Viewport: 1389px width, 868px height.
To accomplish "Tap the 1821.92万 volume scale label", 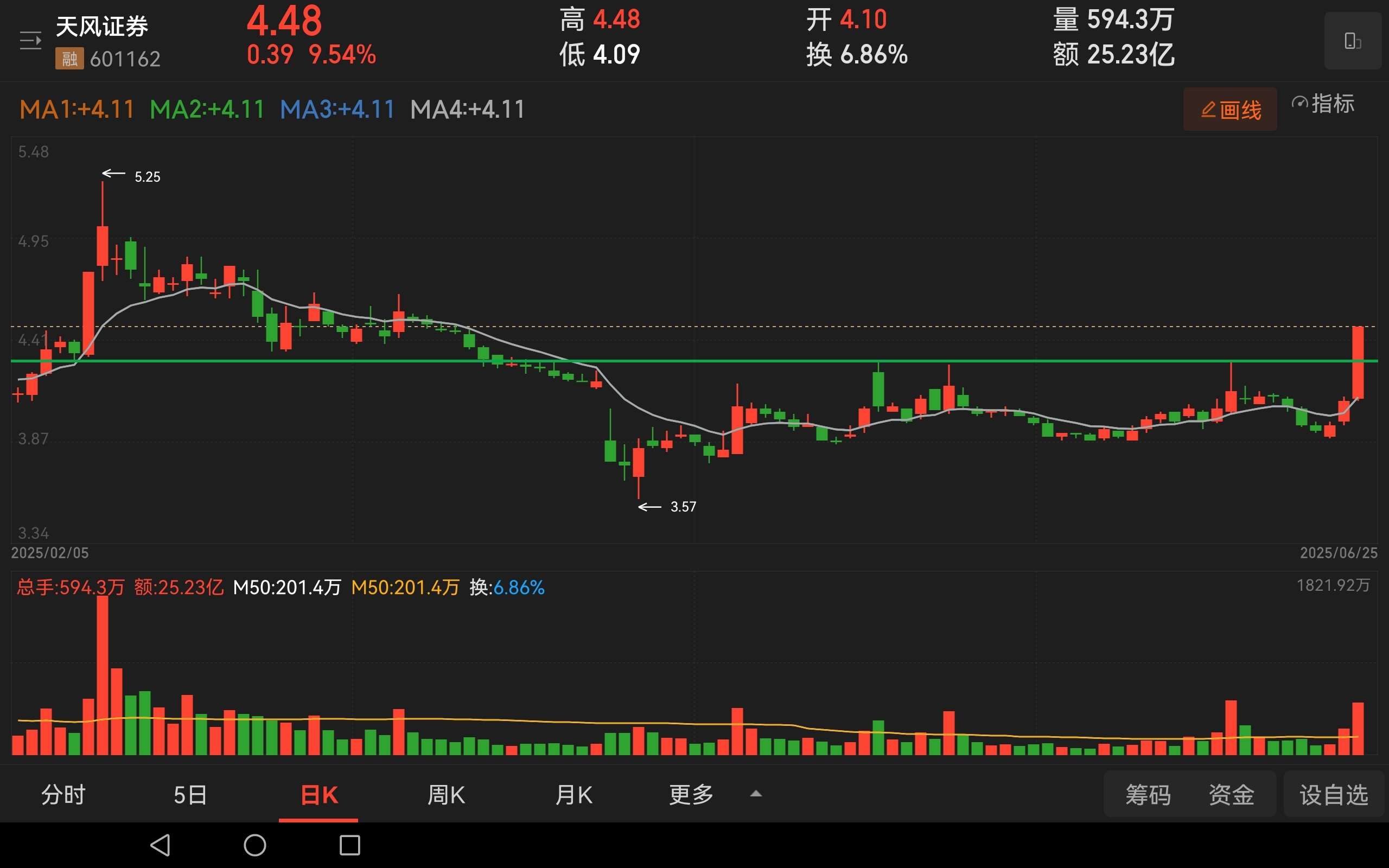I will pyautogui.click(x=1333, y=585).
